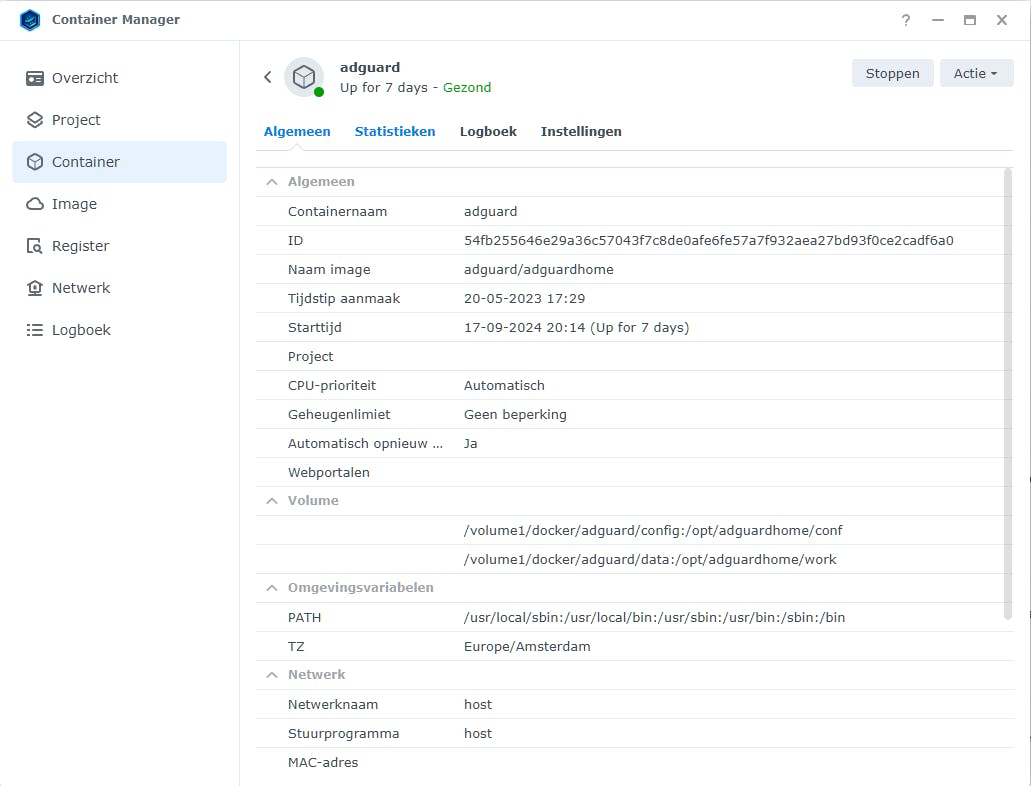Click the Project layers icon
Viewport: 1031px width, 786px height.
click(x=35, y=120)
